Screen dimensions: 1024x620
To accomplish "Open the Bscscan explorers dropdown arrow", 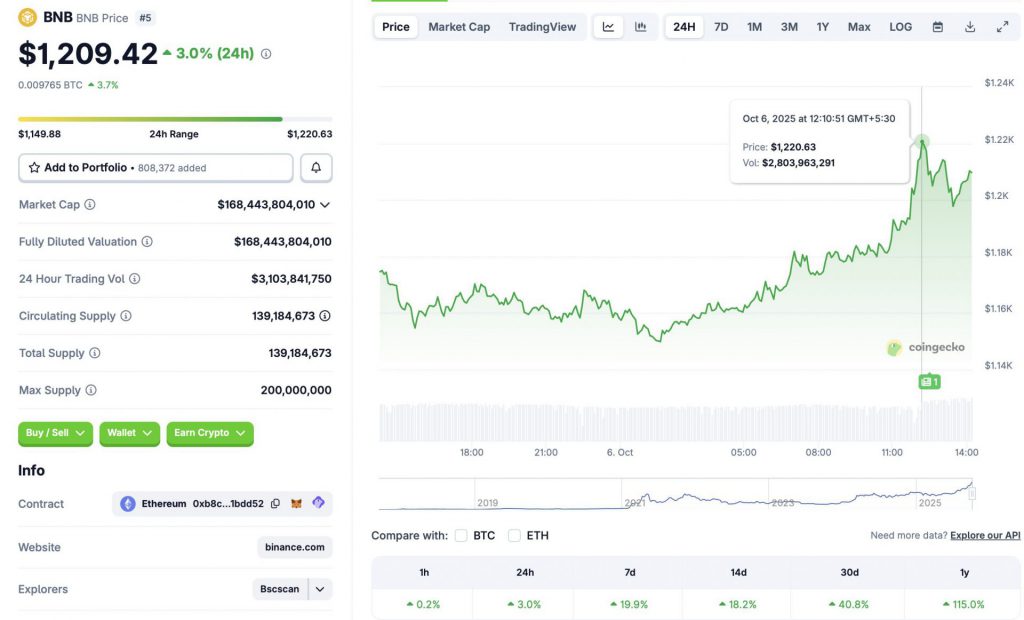I will [x=320, y=589].
